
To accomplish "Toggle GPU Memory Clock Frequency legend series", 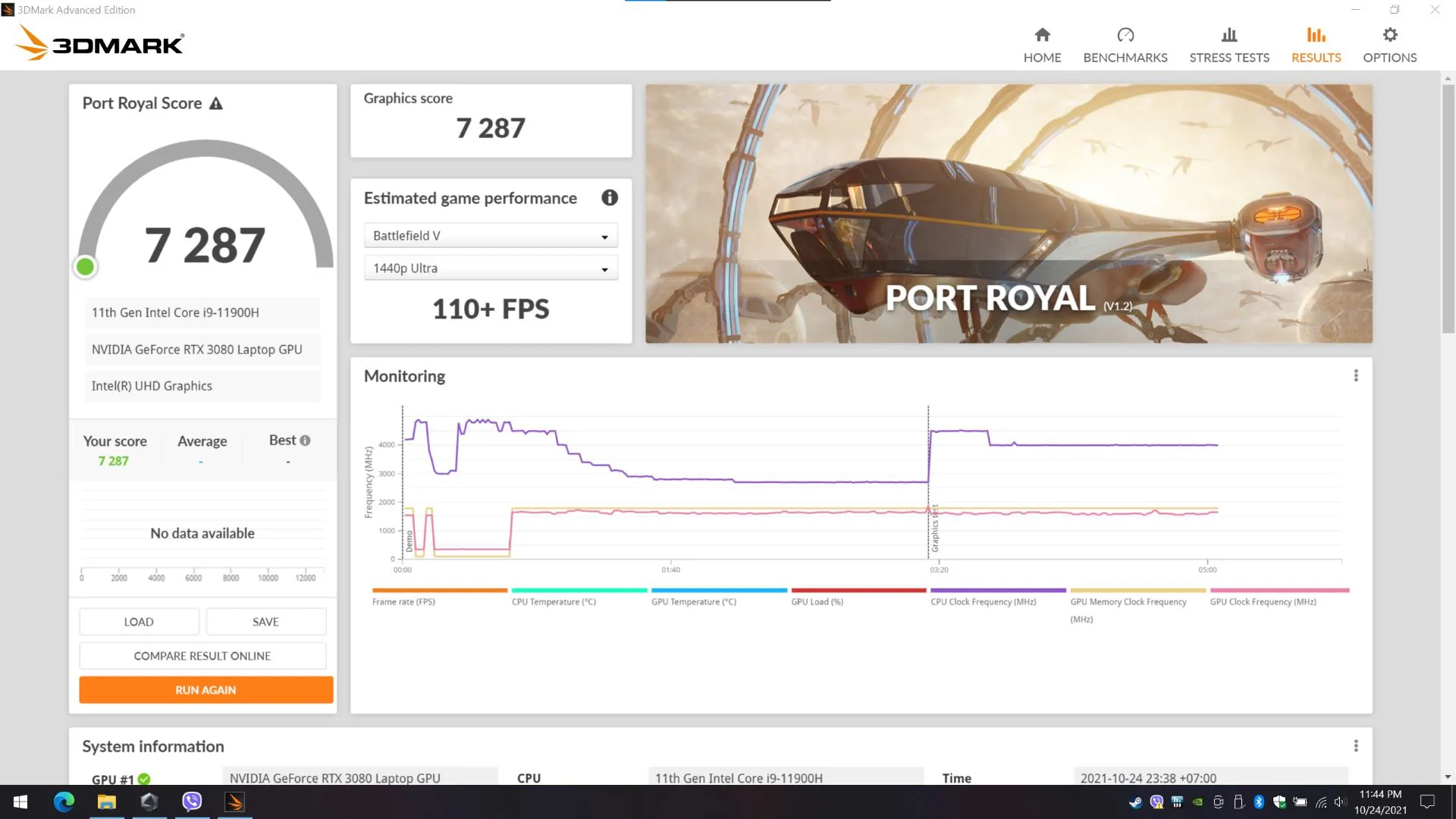I will pos(1137,605).
